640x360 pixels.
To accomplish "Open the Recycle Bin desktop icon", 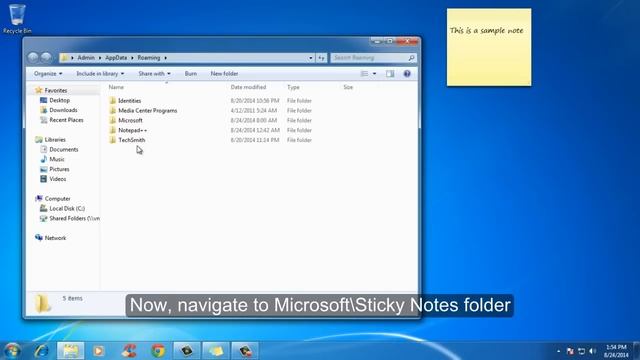I will pyautogui.click(x=17, y=19).
